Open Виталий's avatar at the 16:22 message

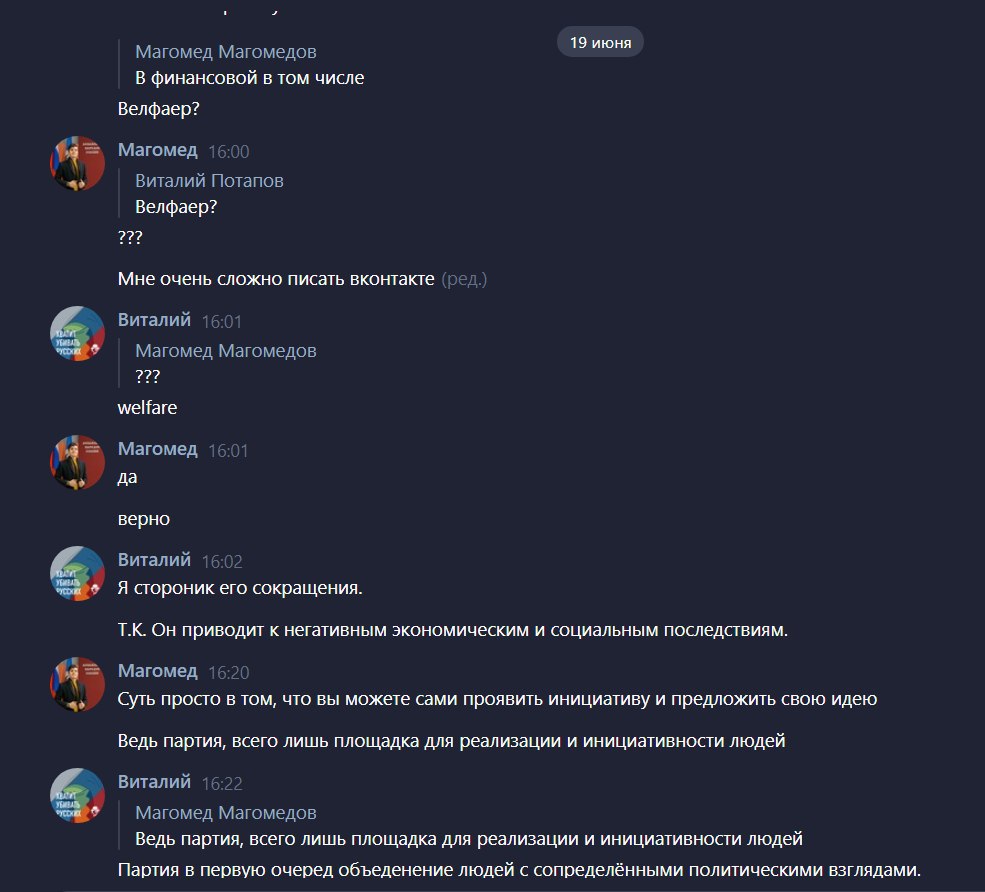tap(77, 796)
